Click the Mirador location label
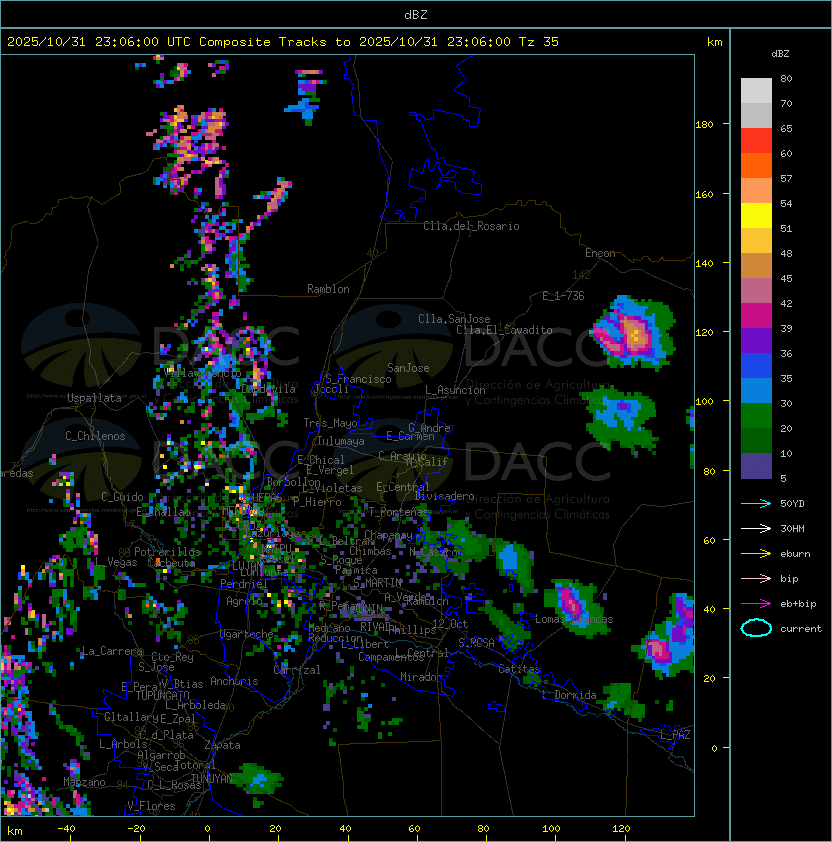This screenshot has width=832, height=842. coord(421,677)
